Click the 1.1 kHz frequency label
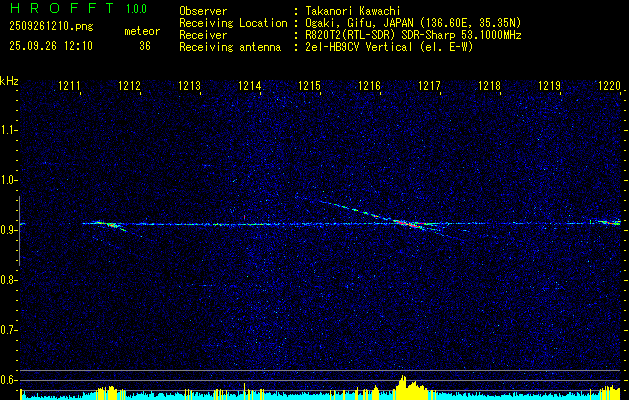 (8, 130)
